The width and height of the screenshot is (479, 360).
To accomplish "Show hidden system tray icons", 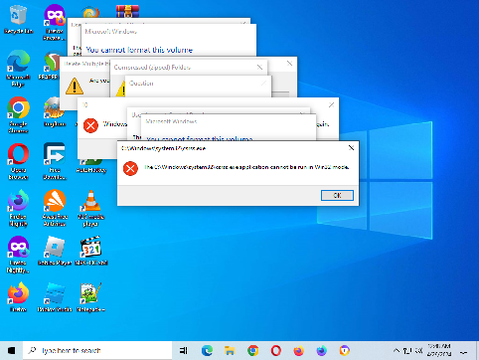I will pyautogui.click(x=396, y=350).
